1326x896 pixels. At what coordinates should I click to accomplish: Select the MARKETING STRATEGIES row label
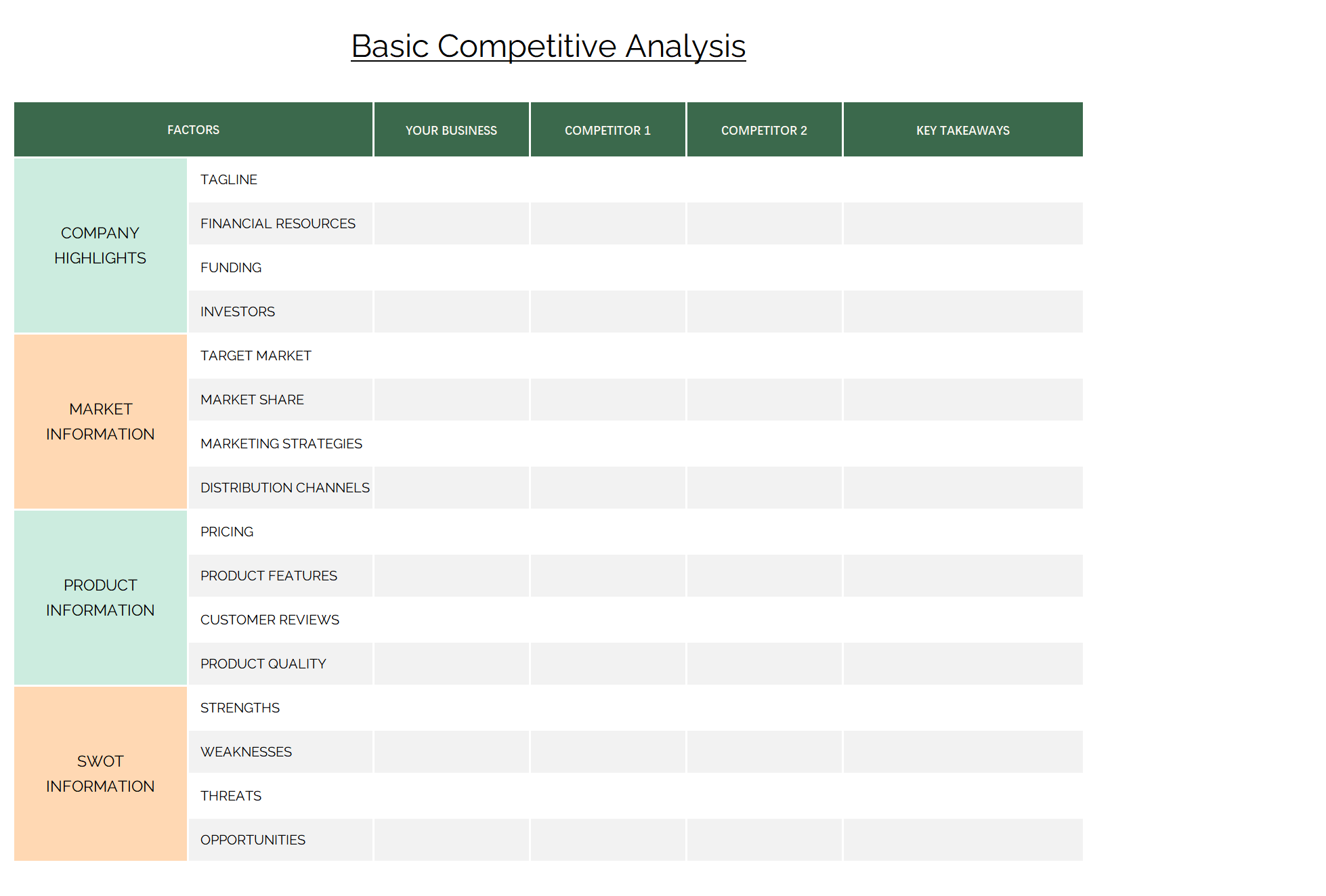point(281,444)
